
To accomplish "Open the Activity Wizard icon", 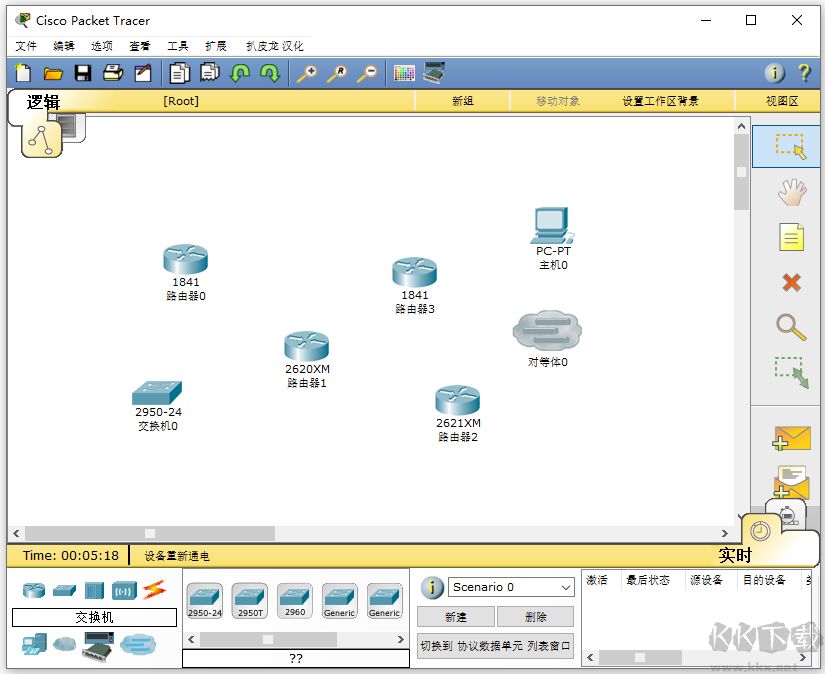I will [x=143, y=73].
